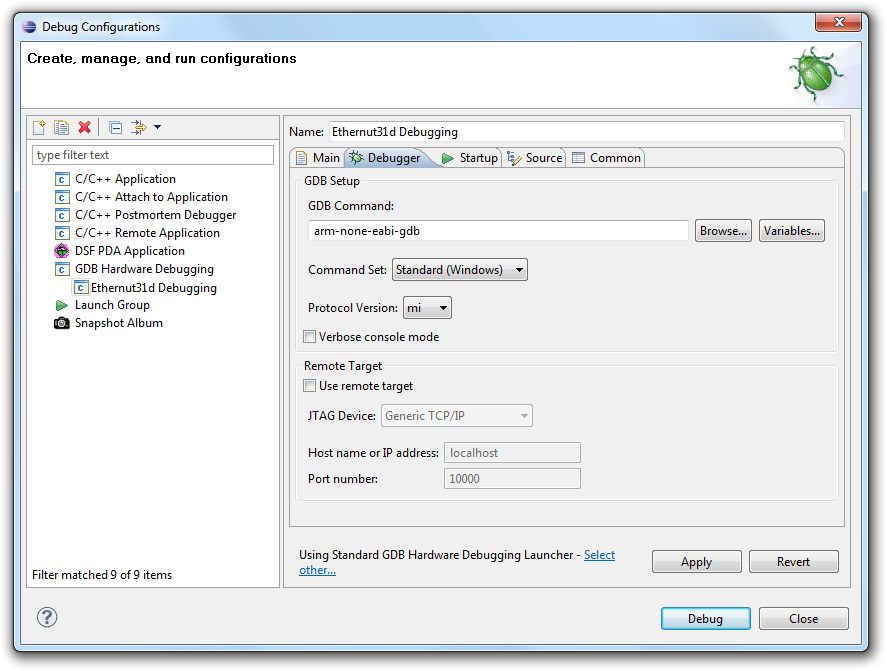Screen dimensions: 887x671
Task: Delete selected configuration with red X icon
Action: (85, 127)
